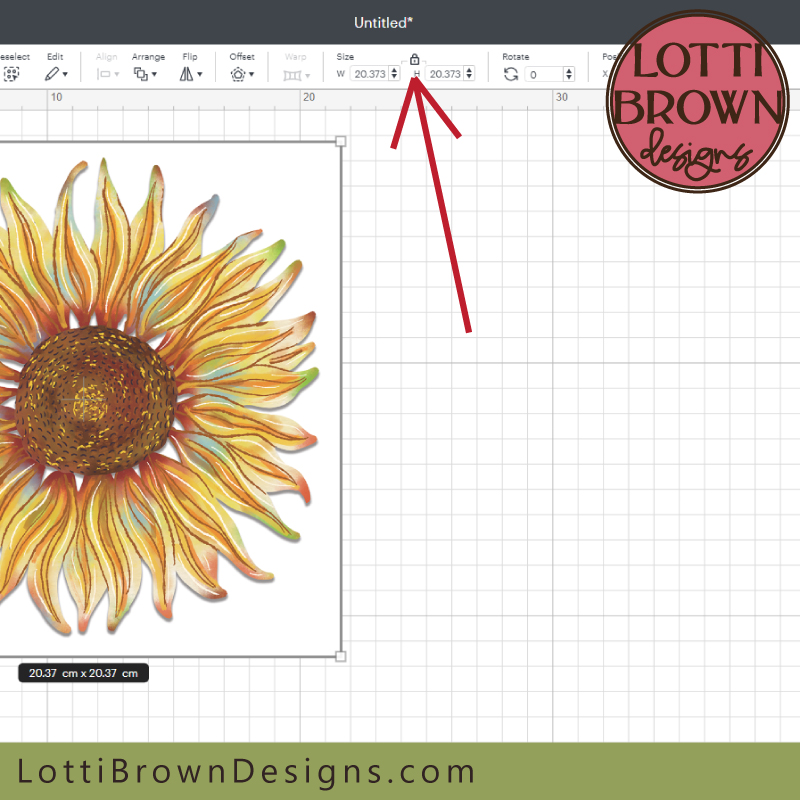The height and width of the screenshot is (800, 800).
Task: Click the height stepper arrows
Action: coord(469,73)
